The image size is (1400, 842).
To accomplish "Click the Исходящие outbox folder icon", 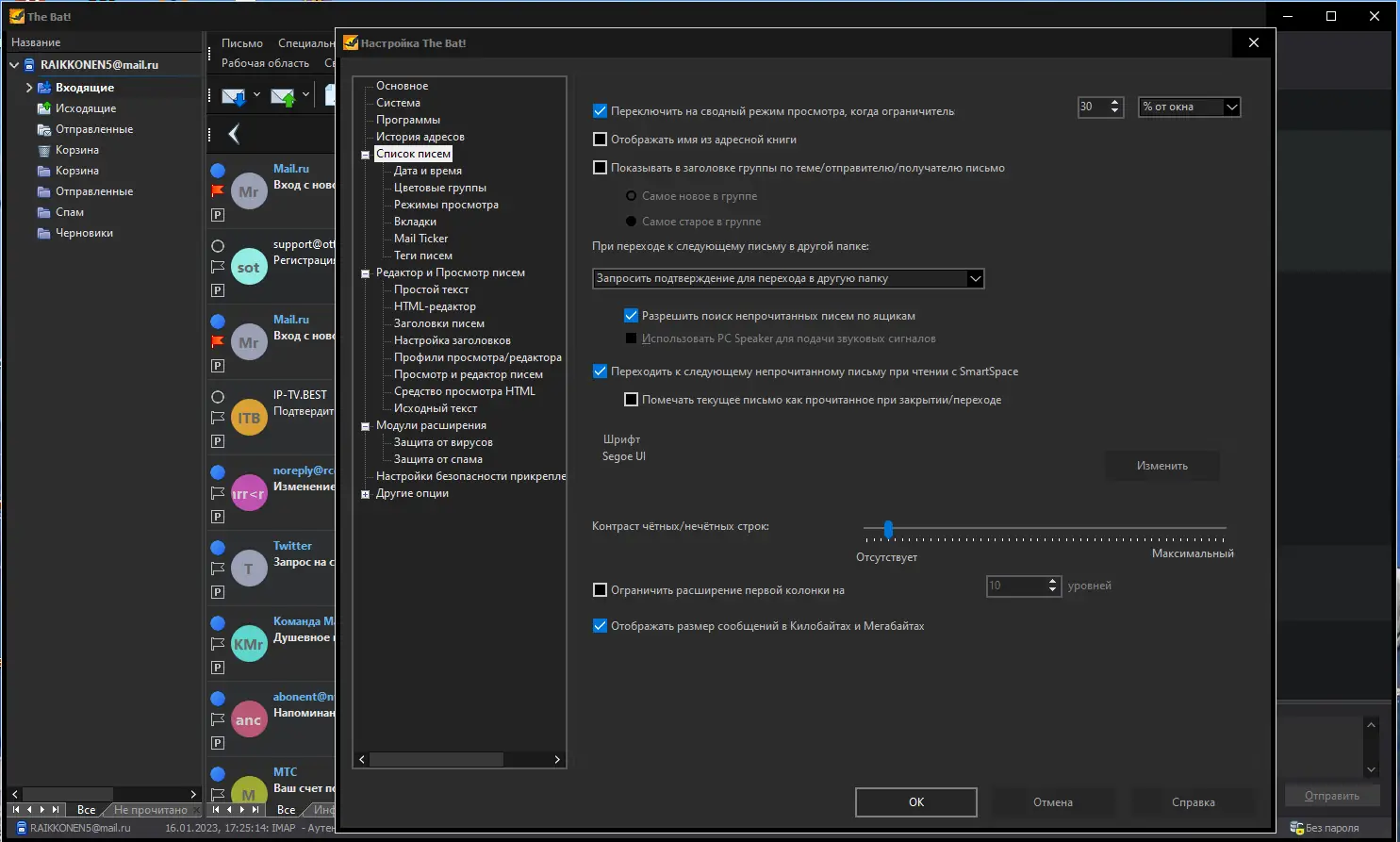I will (x=44, y=108).
